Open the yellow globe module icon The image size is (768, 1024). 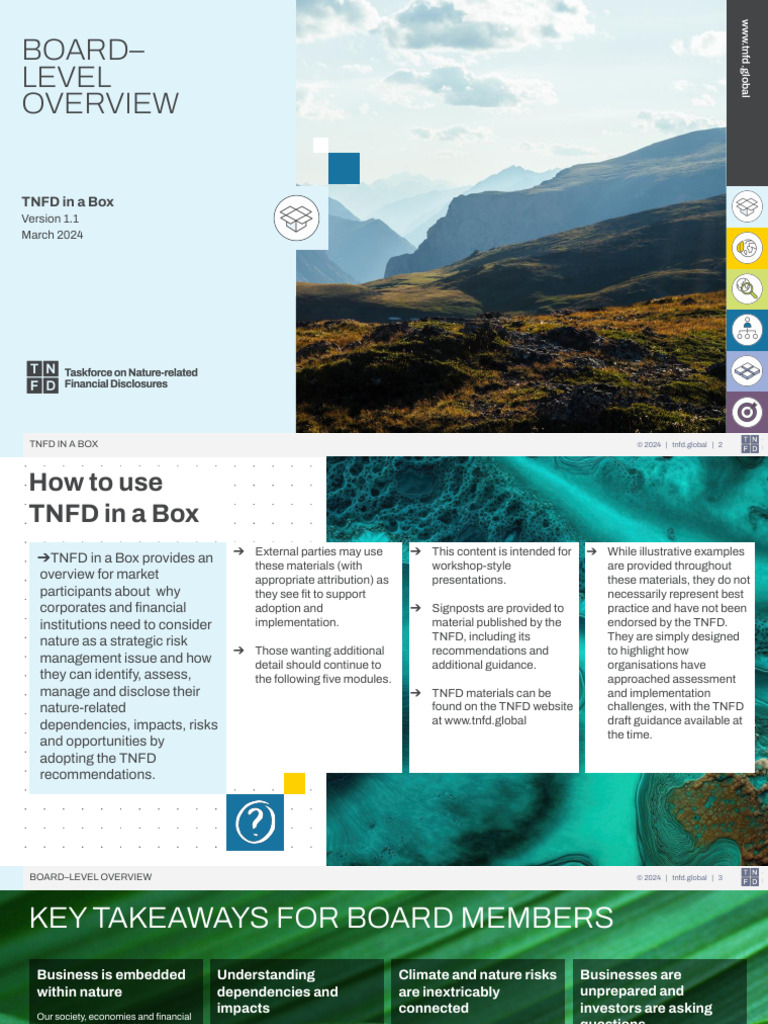tap(747, 248)
